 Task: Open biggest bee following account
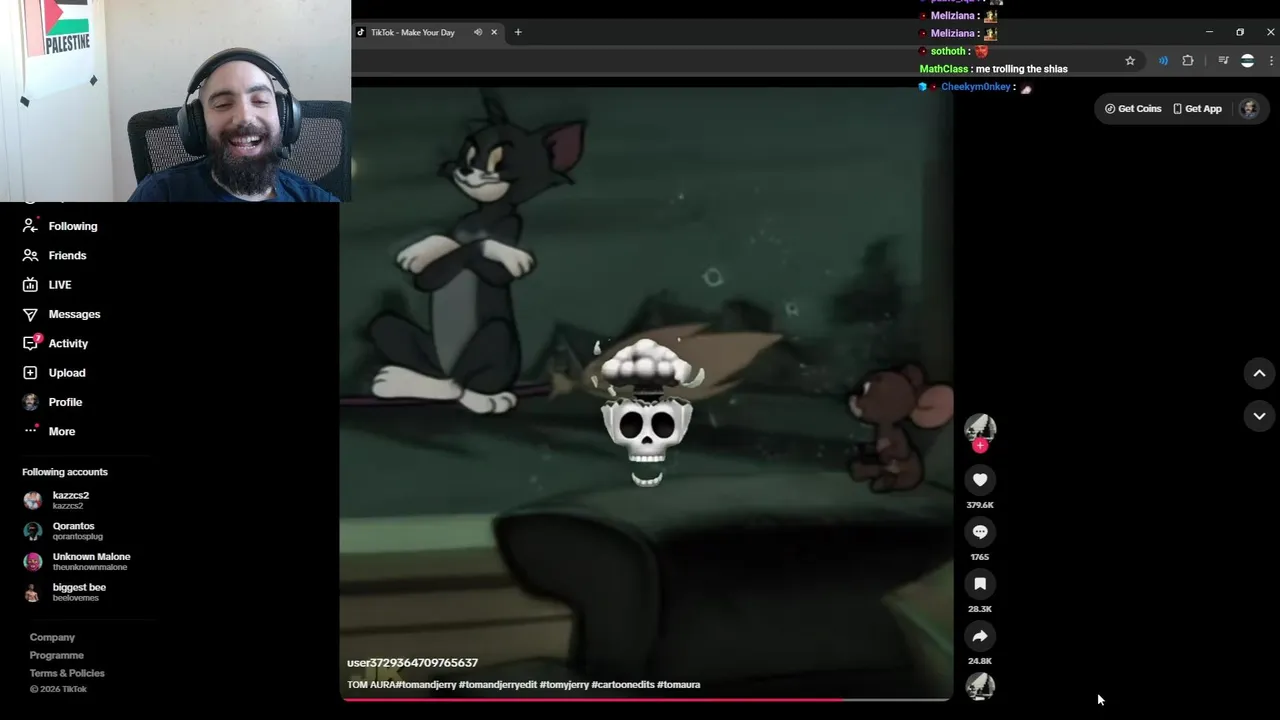(65, 592)
